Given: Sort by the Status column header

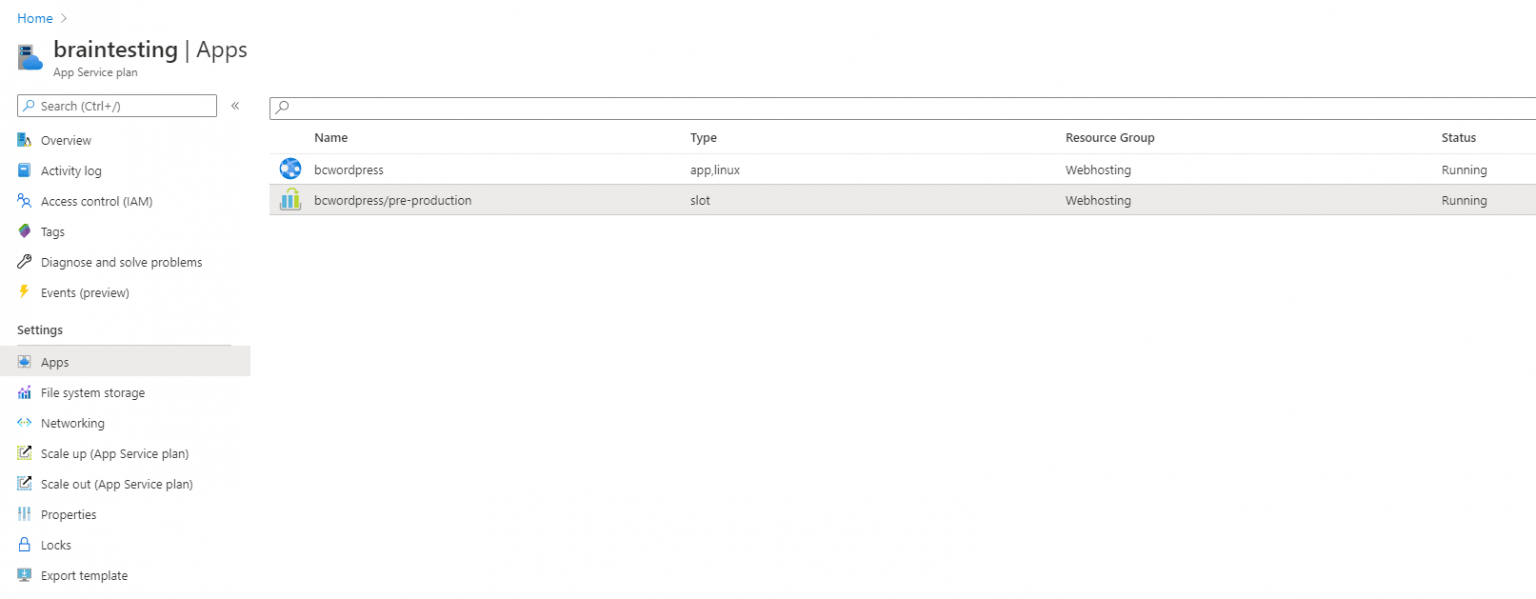Looking at the screenshot, I should coord(1458,137).
